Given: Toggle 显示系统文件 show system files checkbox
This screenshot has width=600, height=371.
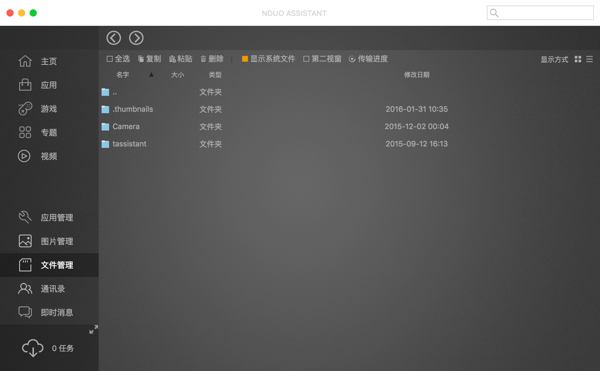Looking at the screenshot, I should tap(245, 59).
